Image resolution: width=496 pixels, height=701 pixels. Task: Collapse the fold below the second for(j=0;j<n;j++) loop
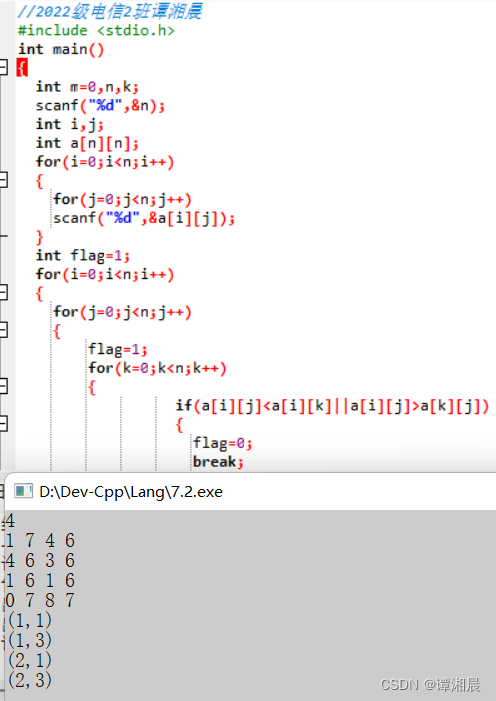coord(3,330)
